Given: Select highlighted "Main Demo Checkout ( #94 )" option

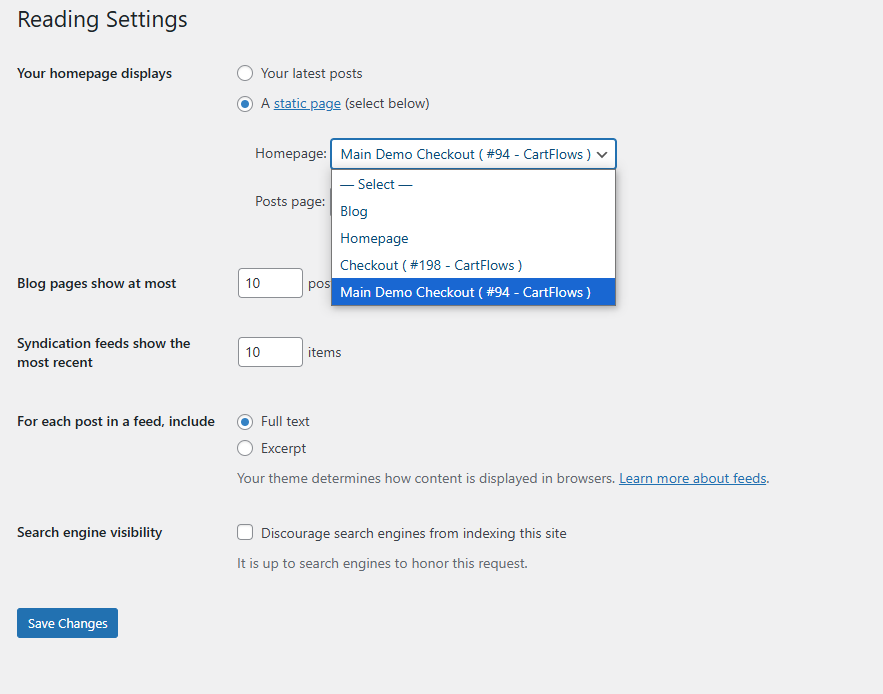Looking at the screenshot, I should tap(465, 292).
